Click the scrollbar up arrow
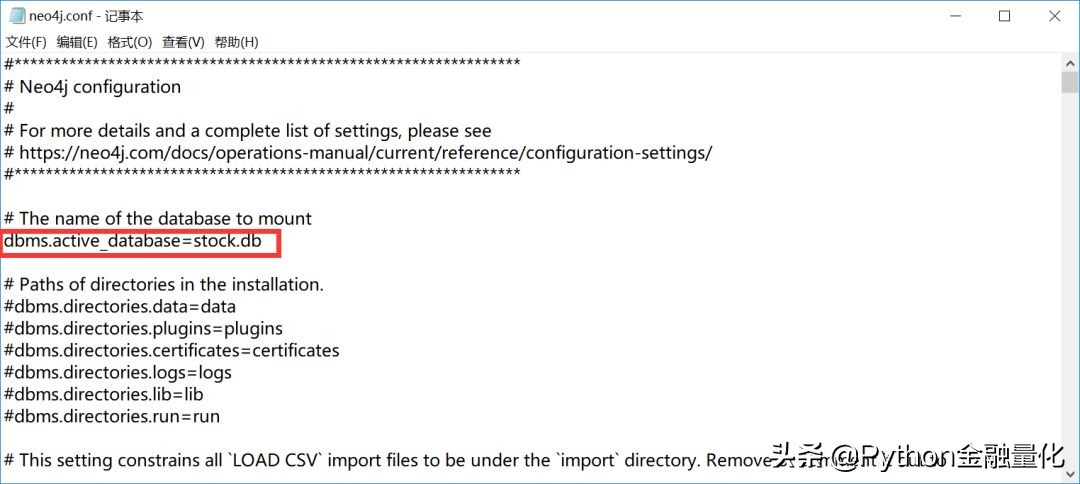This screenshot has width=1080, height=484. (x=1069, y=63)
